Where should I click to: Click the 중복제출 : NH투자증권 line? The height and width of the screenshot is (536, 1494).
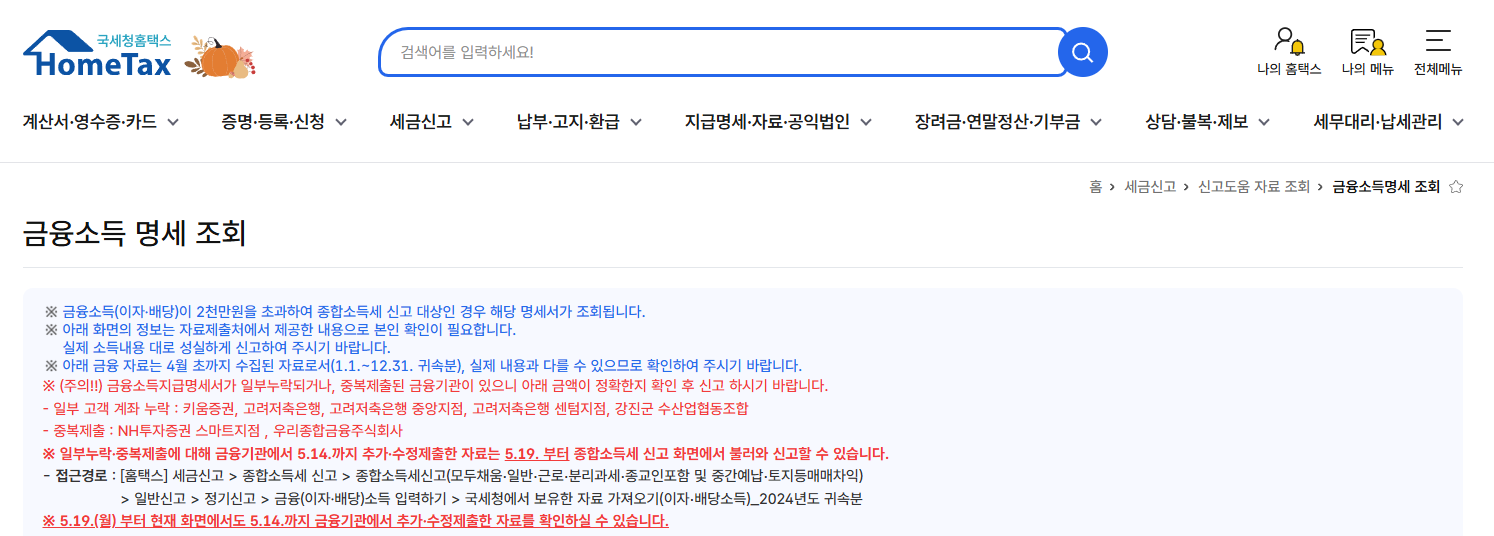click(x=222, y=430)
